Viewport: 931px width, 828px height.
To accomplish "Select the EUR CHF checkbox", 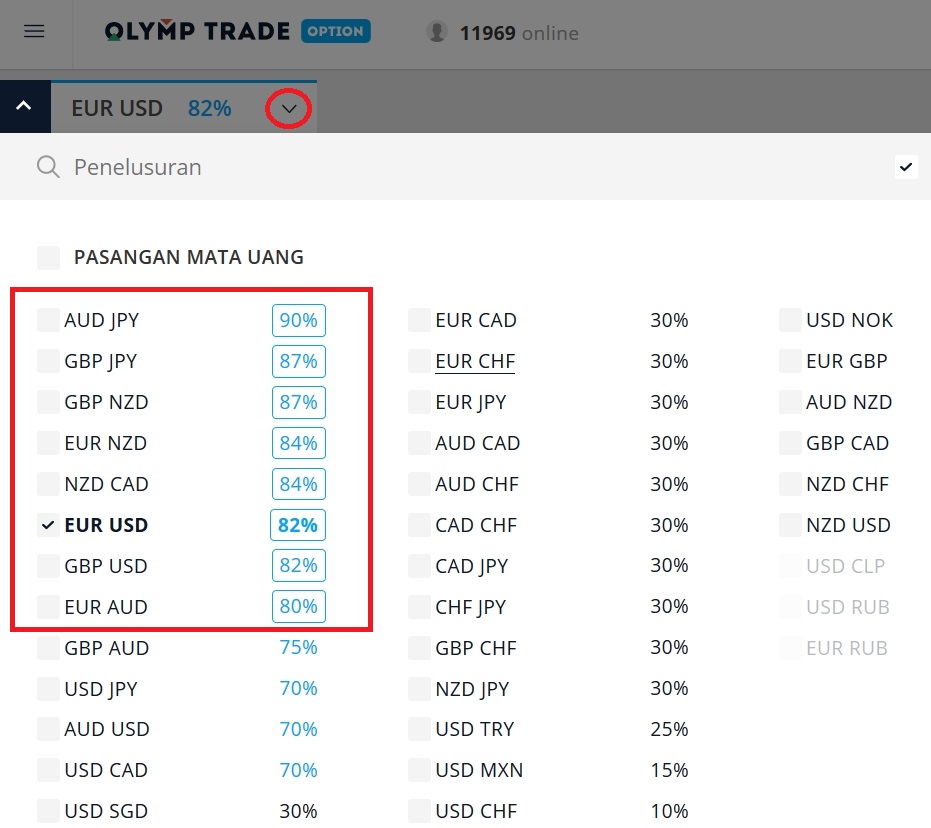I will (x=417, y=361).
